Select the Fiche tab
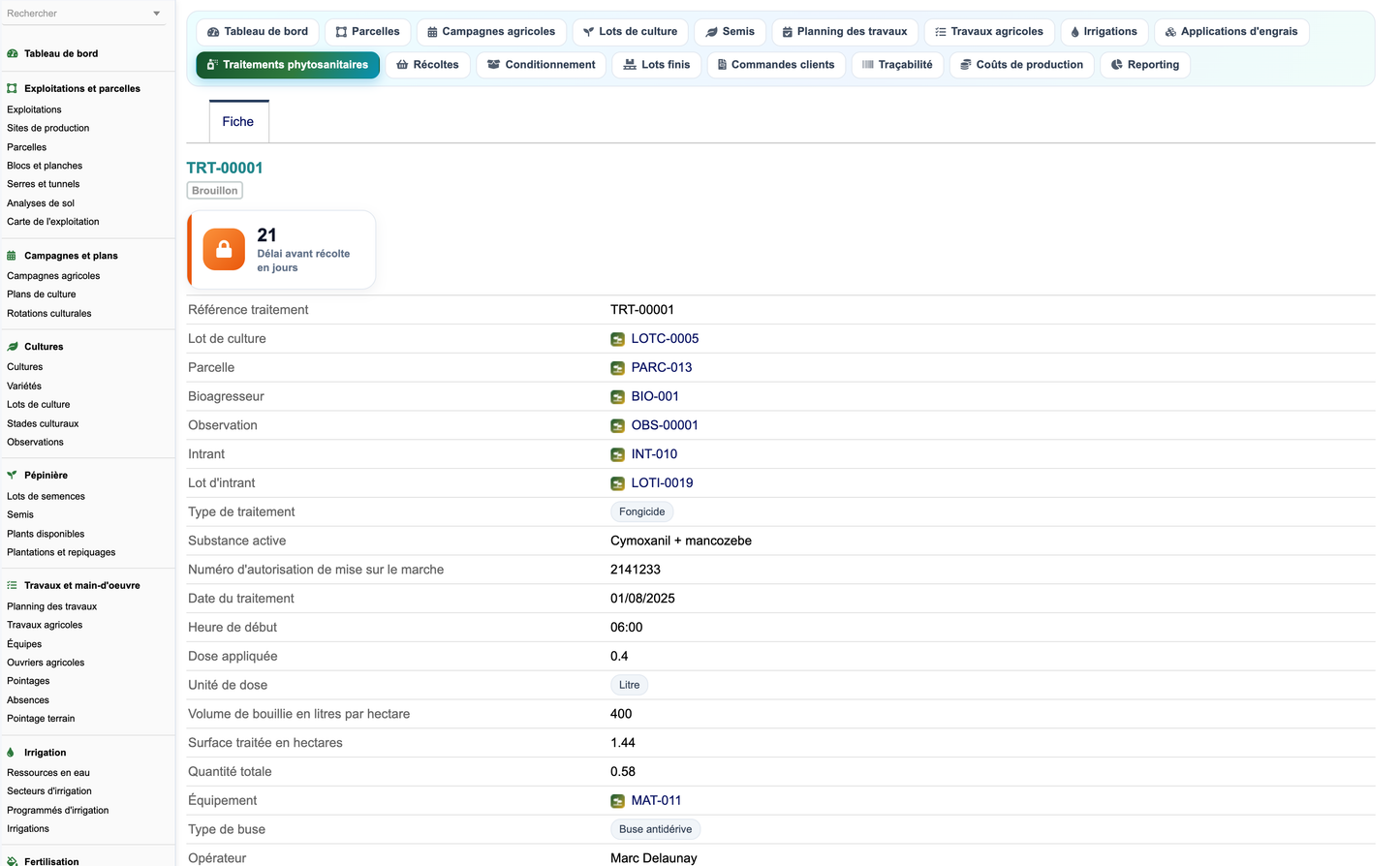Image resolution: width=1400 pixels, height=866 pixels. (x=238, y=122)
